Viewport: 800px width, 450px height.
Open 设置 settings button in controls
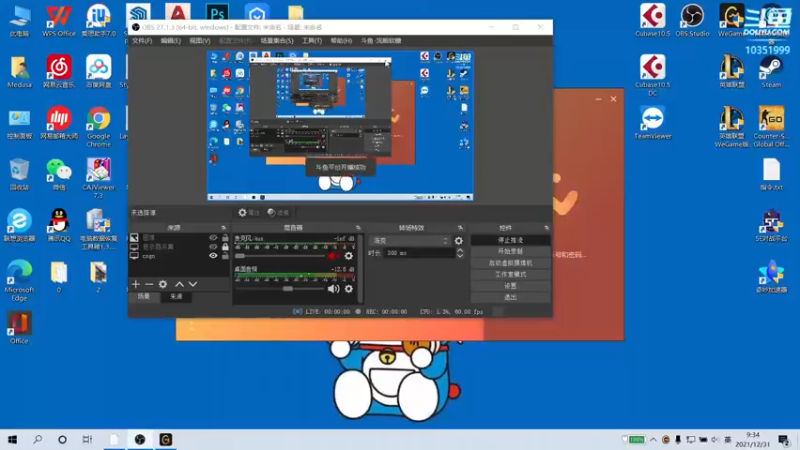pos(510,286)
